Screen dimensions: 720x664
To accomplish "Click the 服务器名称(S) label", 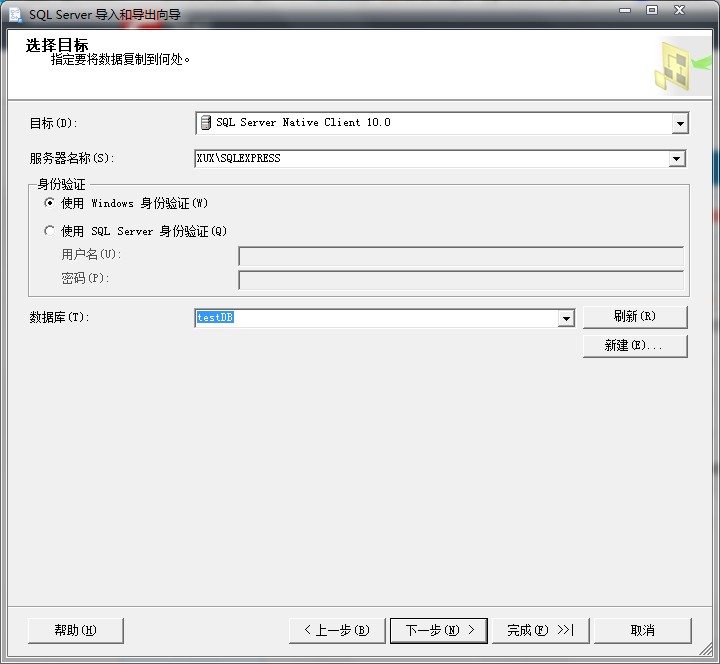I will 72,158.
